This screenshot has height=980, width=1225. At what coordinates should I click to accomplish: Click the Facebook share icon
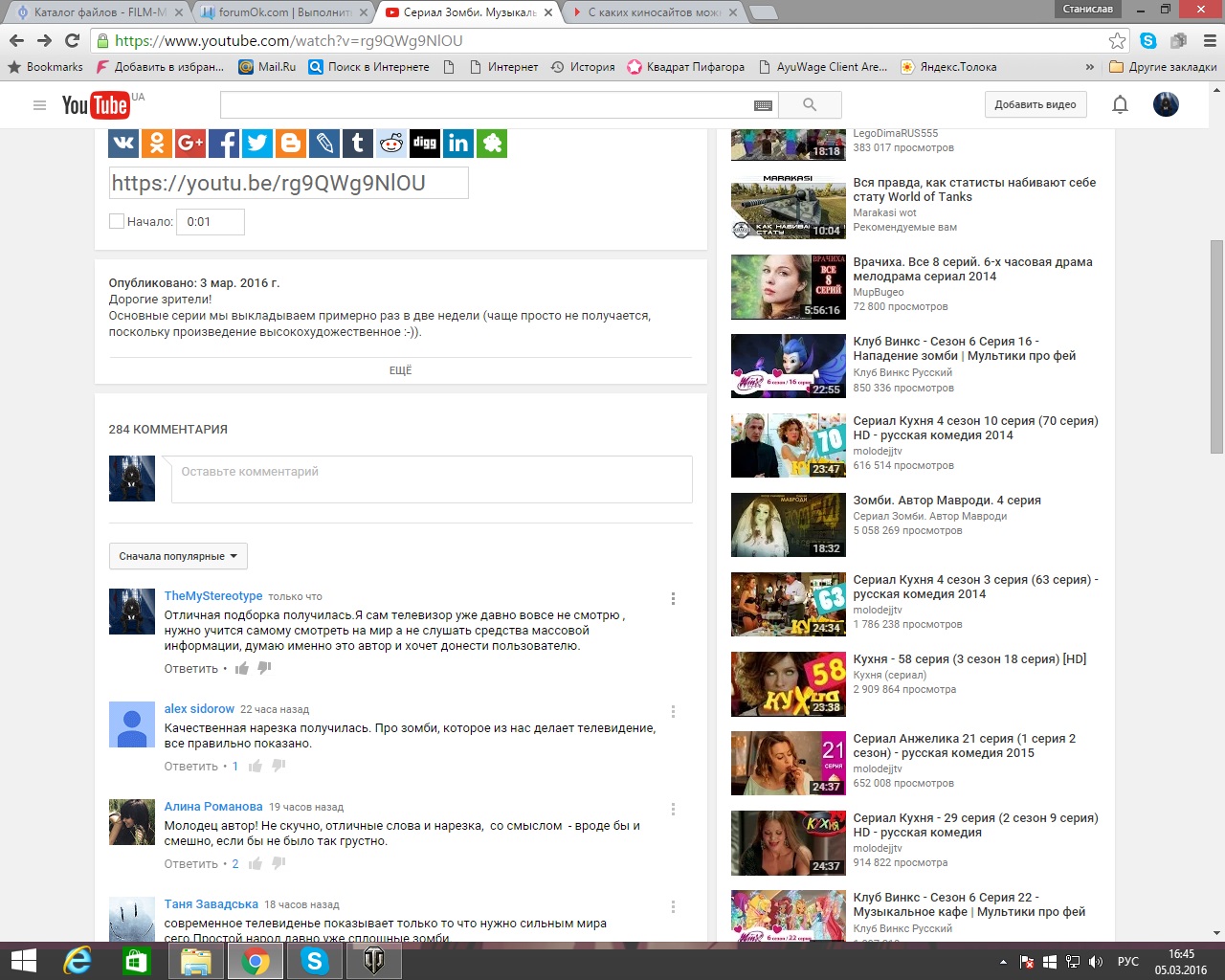tap(224, 144)
